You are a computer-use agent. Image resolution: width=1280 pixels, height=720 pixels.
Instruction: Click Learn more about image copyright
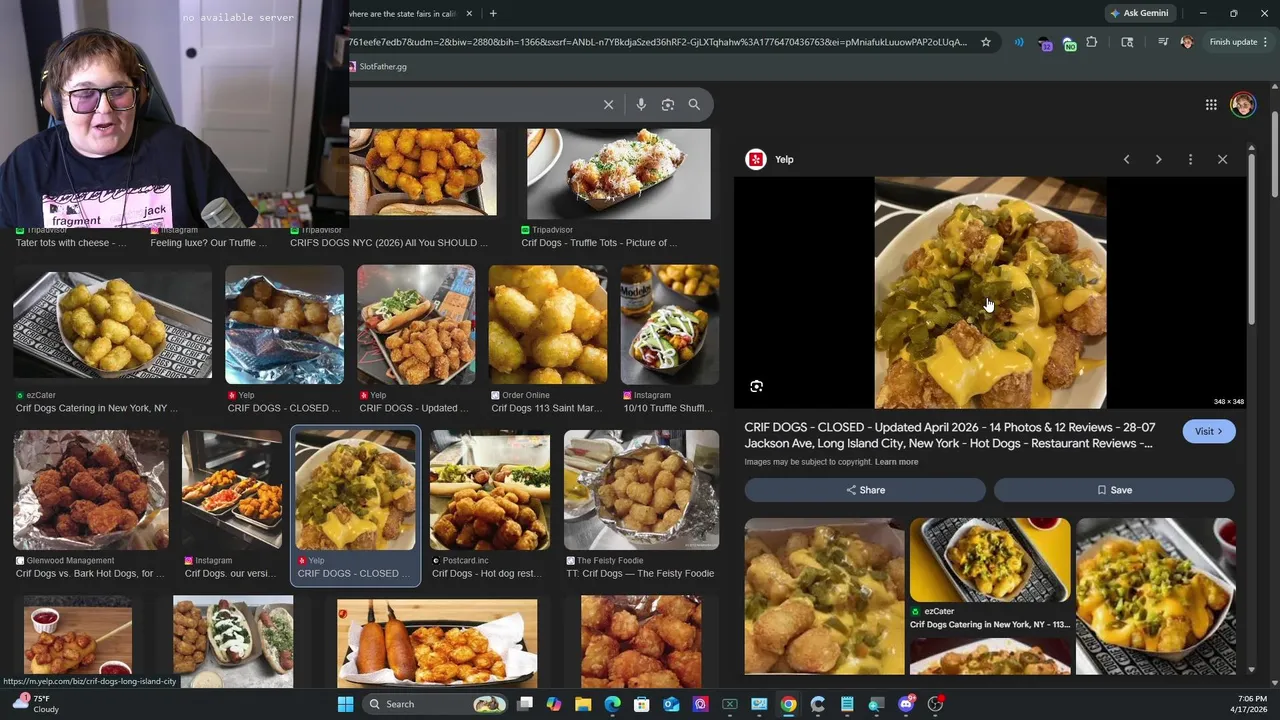[896, 462]
